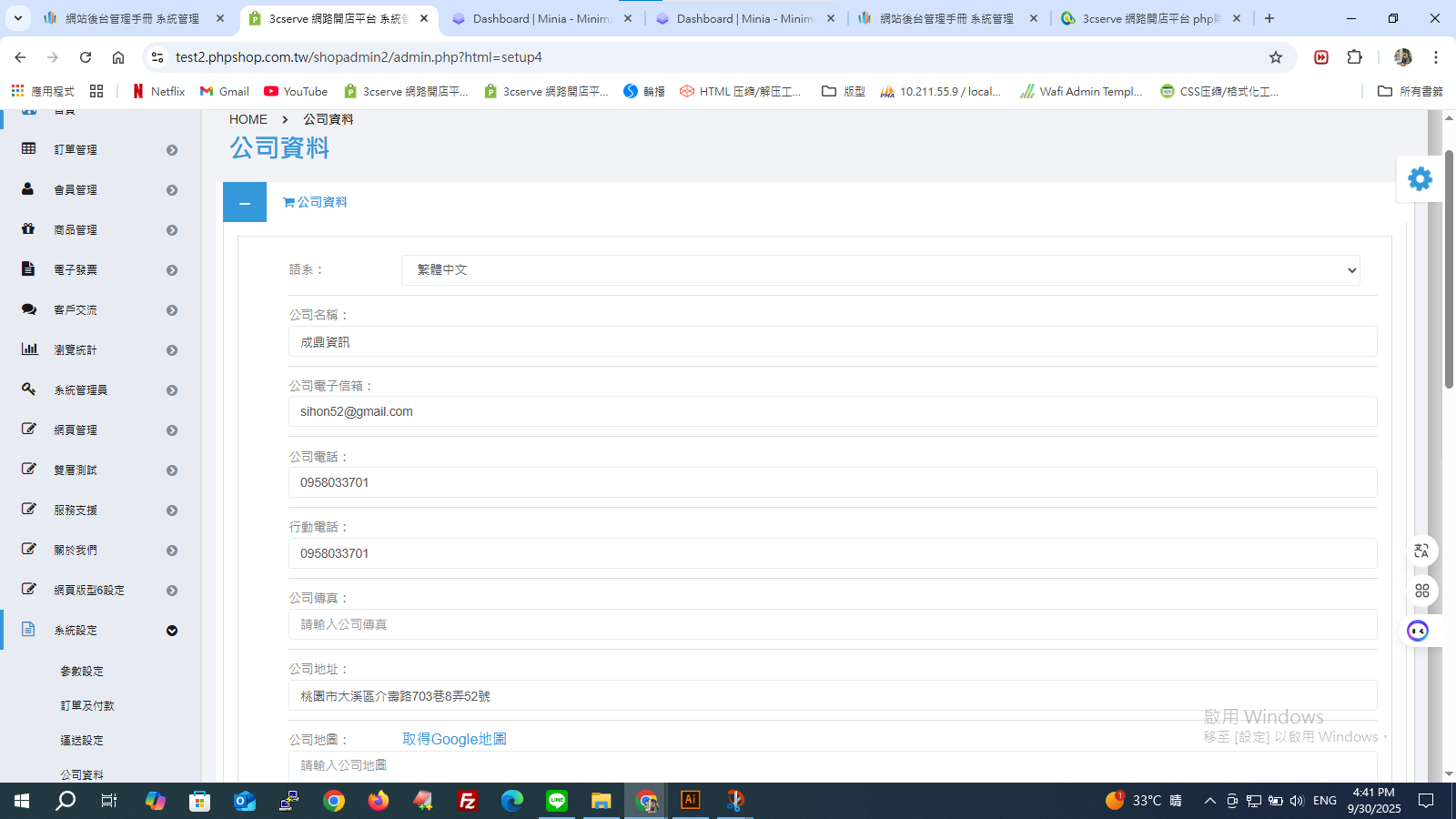The width and height of the screenshot is (1456, 819).
Task: Bookmark this page with the star icon
Action: click(1276, 57)
